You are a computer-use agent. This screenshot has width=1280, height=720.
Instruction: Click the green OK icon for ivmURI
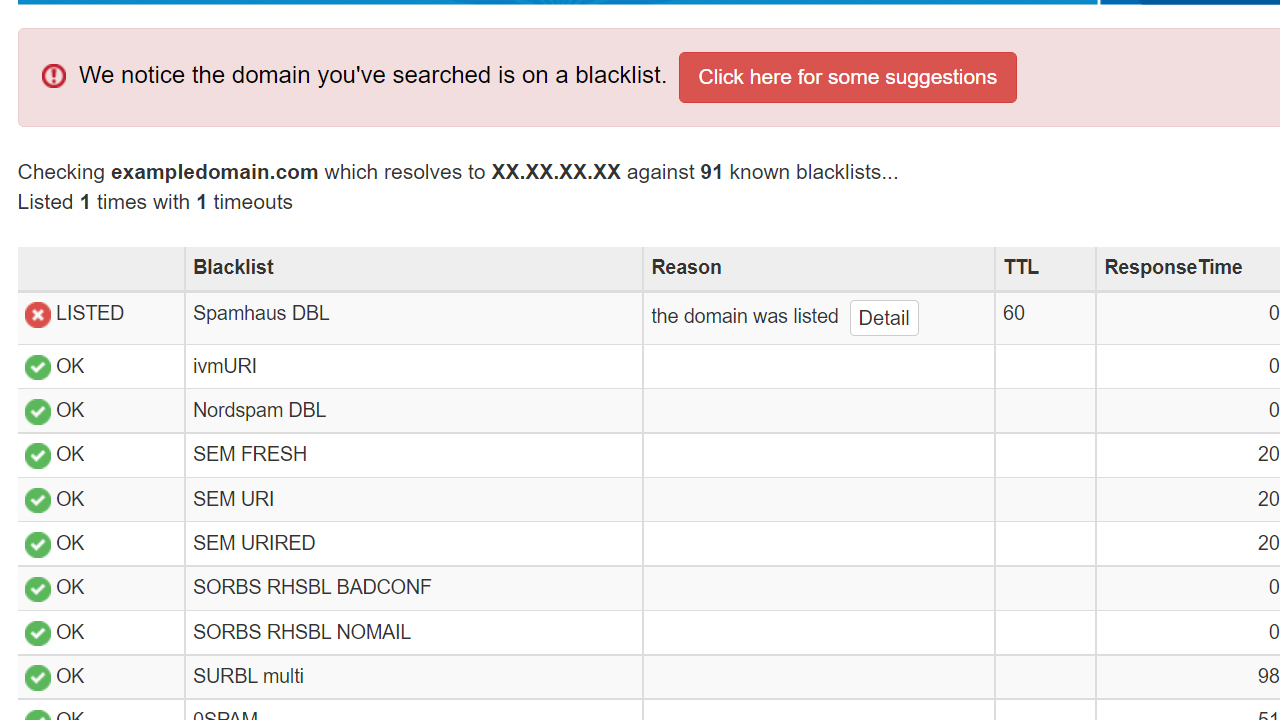[38, 367]
